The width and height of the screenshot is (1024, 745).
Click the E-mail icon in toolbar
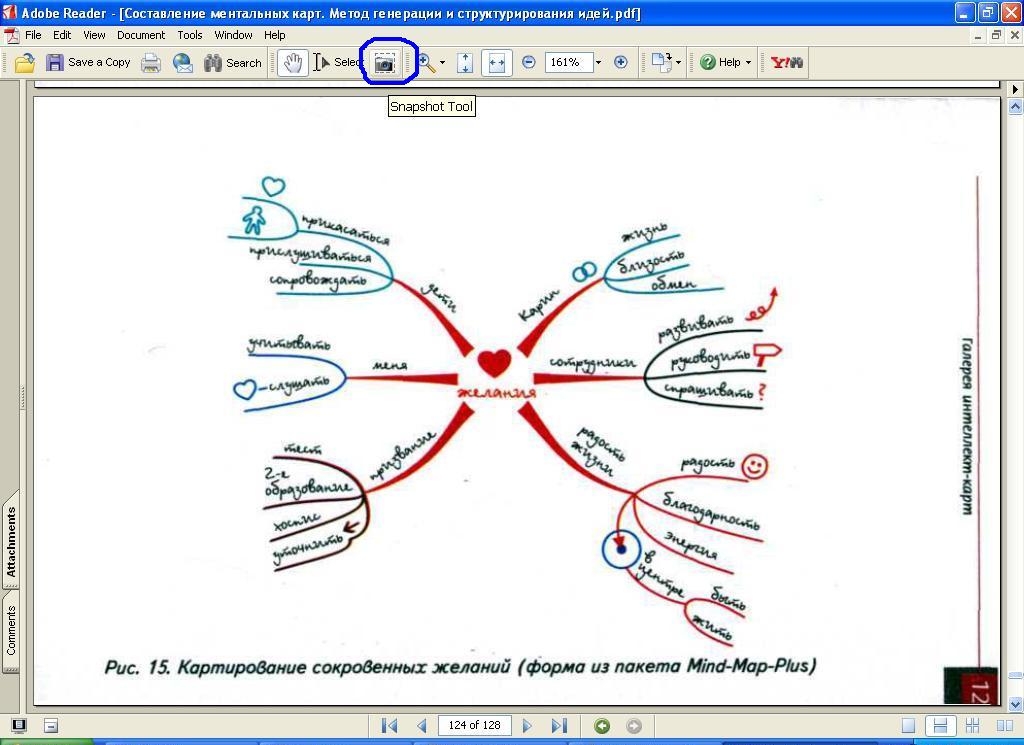[x=183, y=62]
